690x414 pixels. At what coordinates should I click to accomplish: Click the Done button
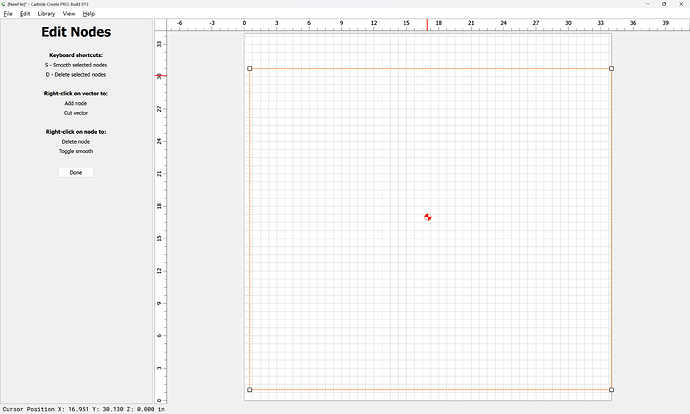tap(76, 173)
